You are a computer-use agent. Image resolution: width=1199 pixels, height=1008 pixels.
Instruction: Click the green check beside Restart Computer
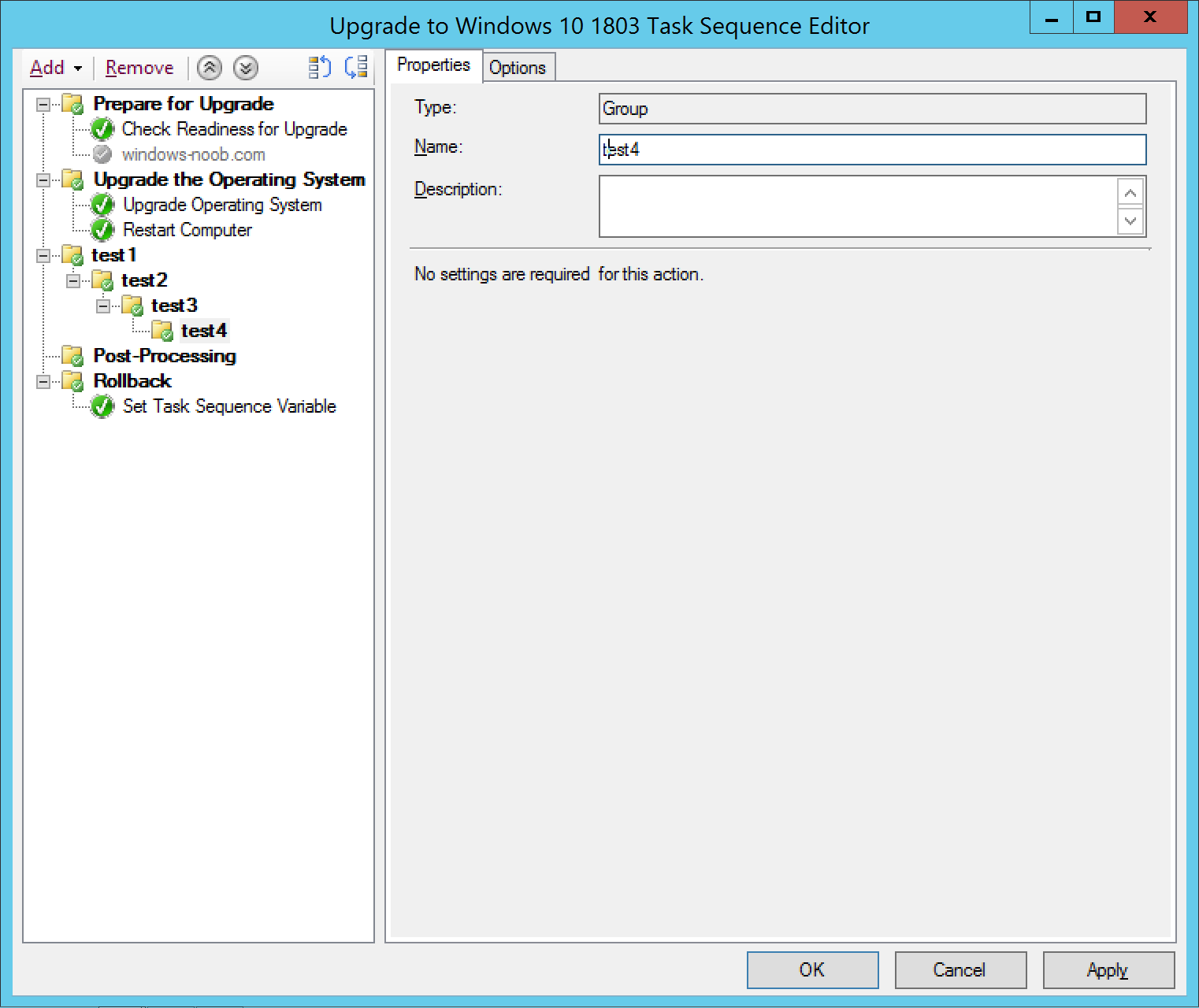(x=102, y=230)
